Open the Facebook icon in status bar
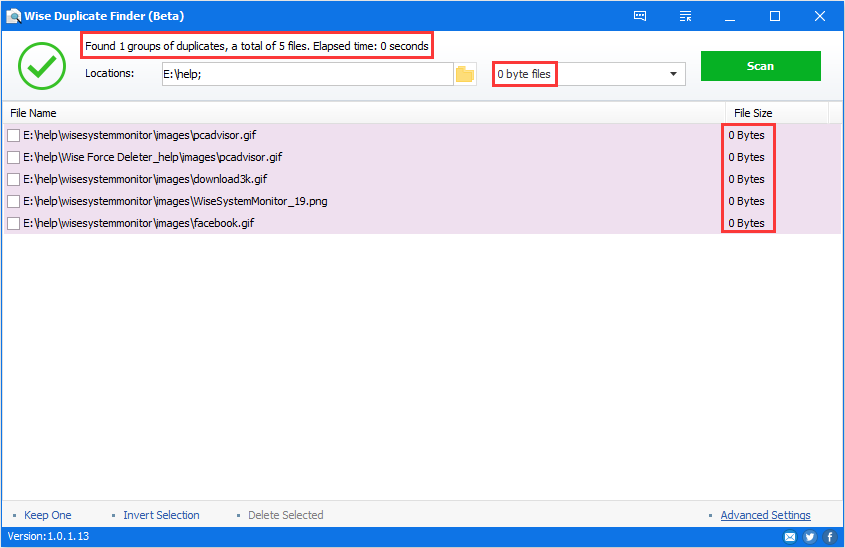Screen dimensions: 845x548 pyautogui.click(x=830, y=537)
